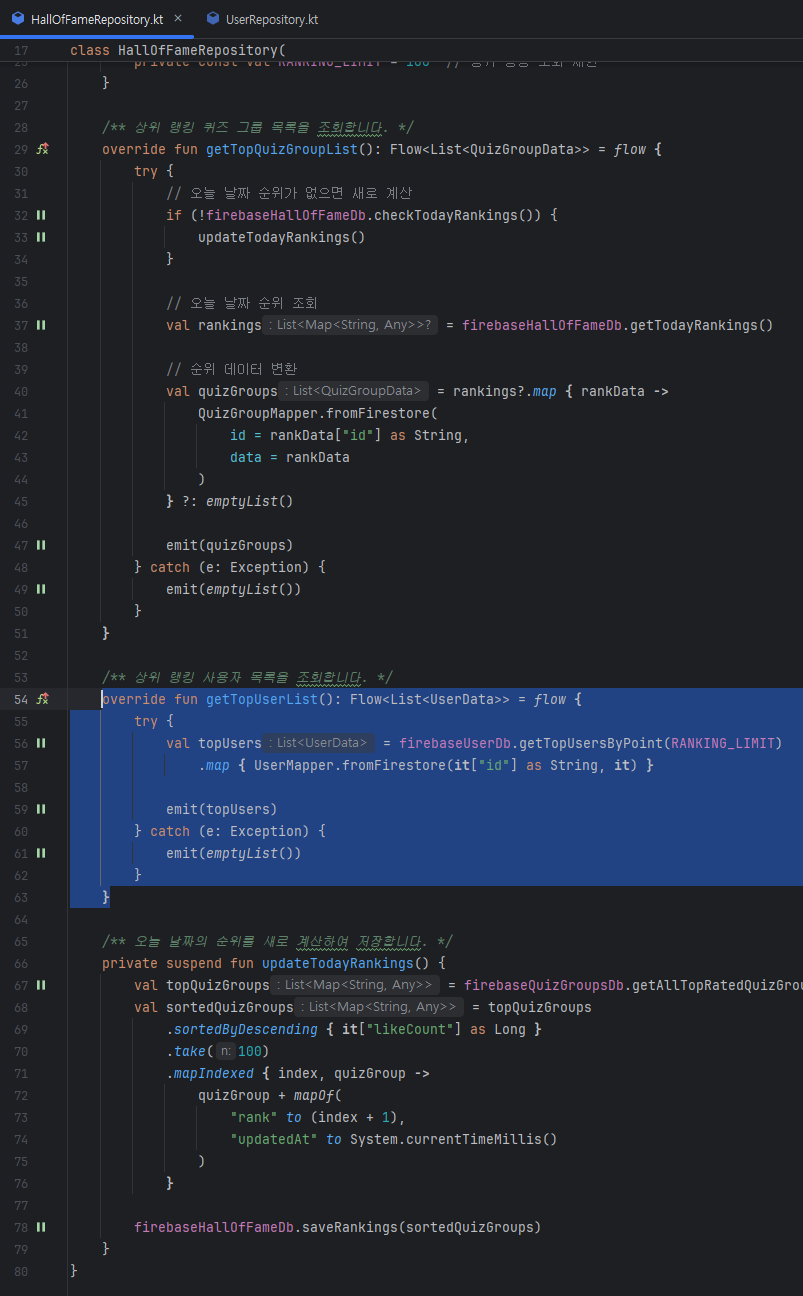Click the getTopUserList function name
Viewport: 803px width, 1296px height.
click(x=262, y=699)
